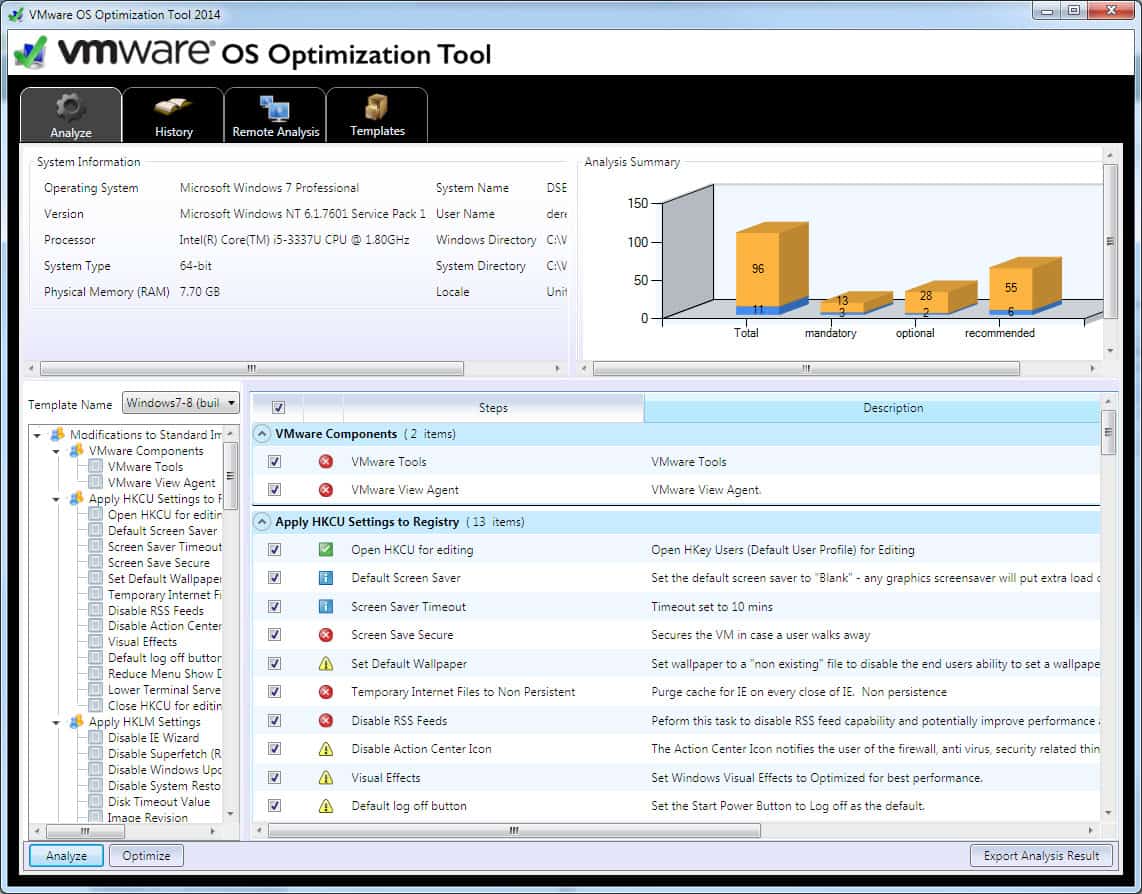
Task: Uncheck Disable RSS Feeds step checkbox
Action: pyautogui.click(x=275, y=720)
